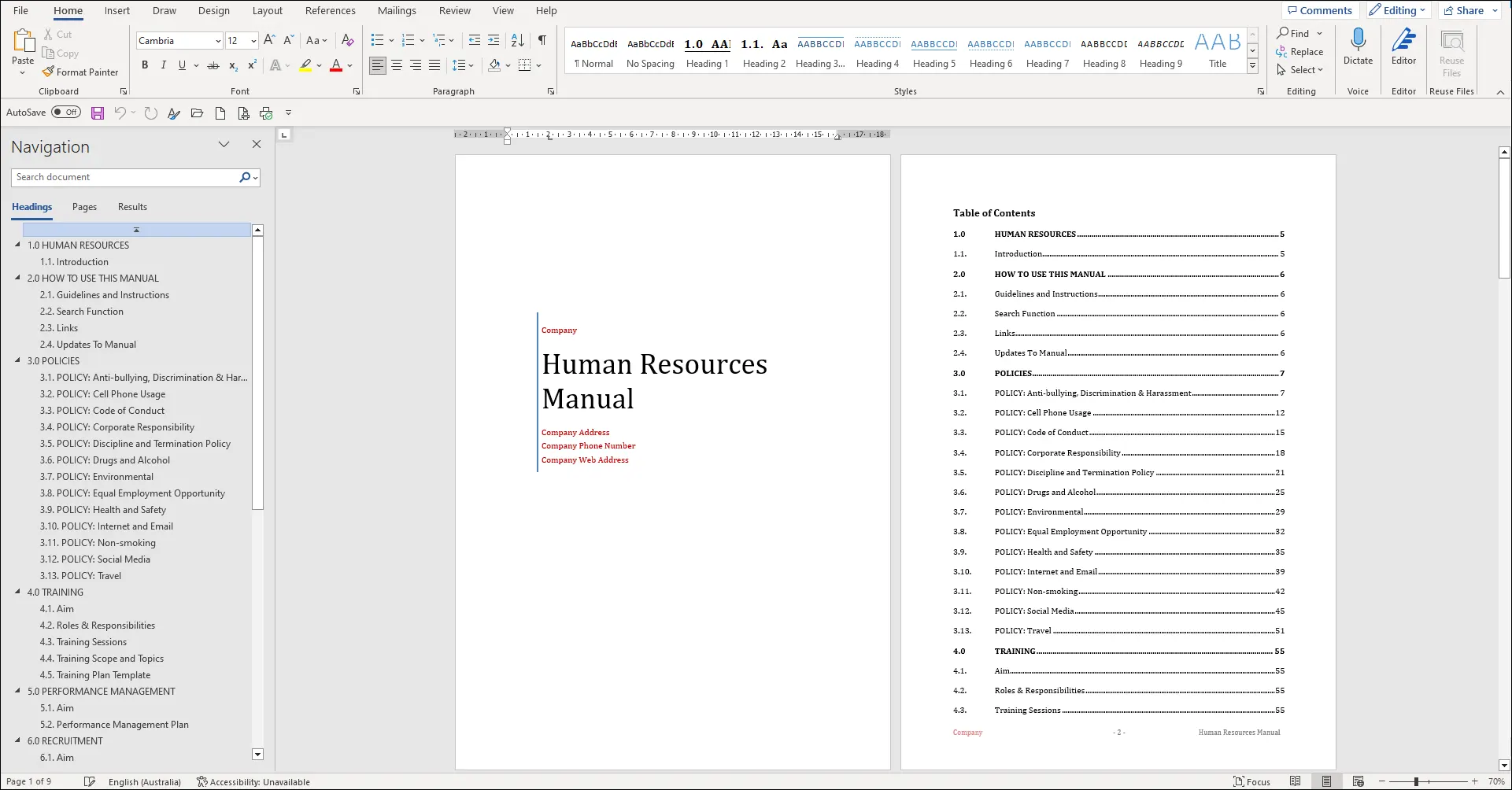Screen dimensions: 1512x790
Task: Click the document vertical scrollbar thumb
Action: coord(1504,218)
